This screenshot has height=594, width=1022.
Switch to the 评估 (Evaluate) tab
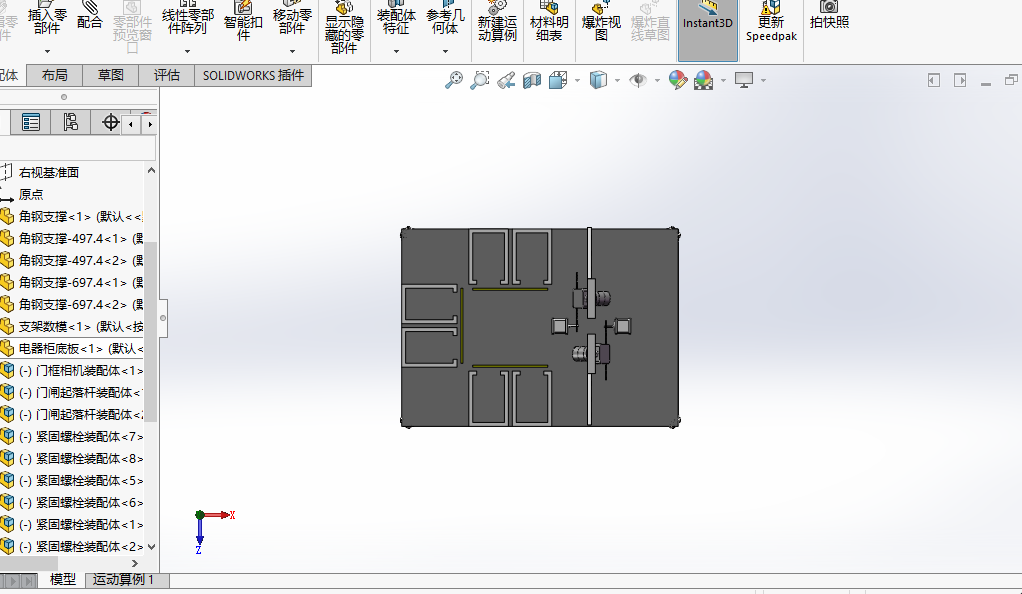click(167, 76)
